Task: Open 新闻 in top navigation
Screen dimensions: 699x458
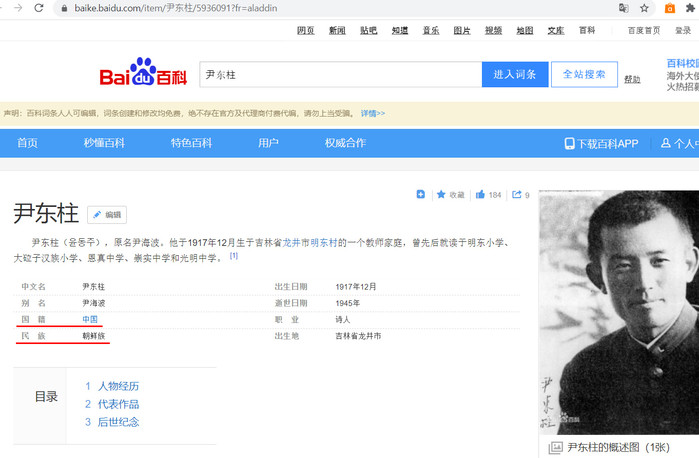Action: coord(337,30)
